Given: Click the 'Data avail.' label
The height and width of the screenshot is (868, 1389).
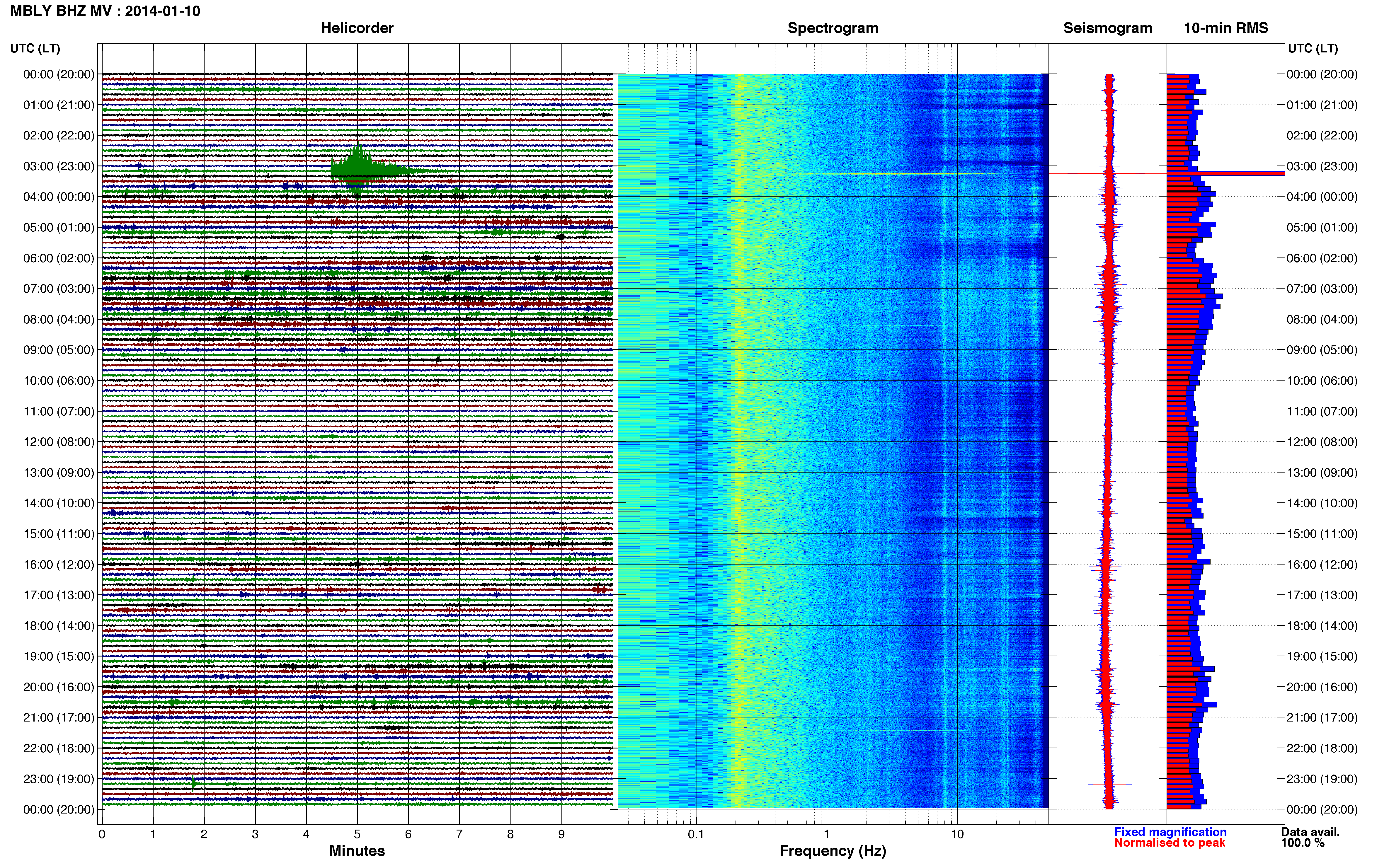Looking at the screenshot, I should [1310, 832].
